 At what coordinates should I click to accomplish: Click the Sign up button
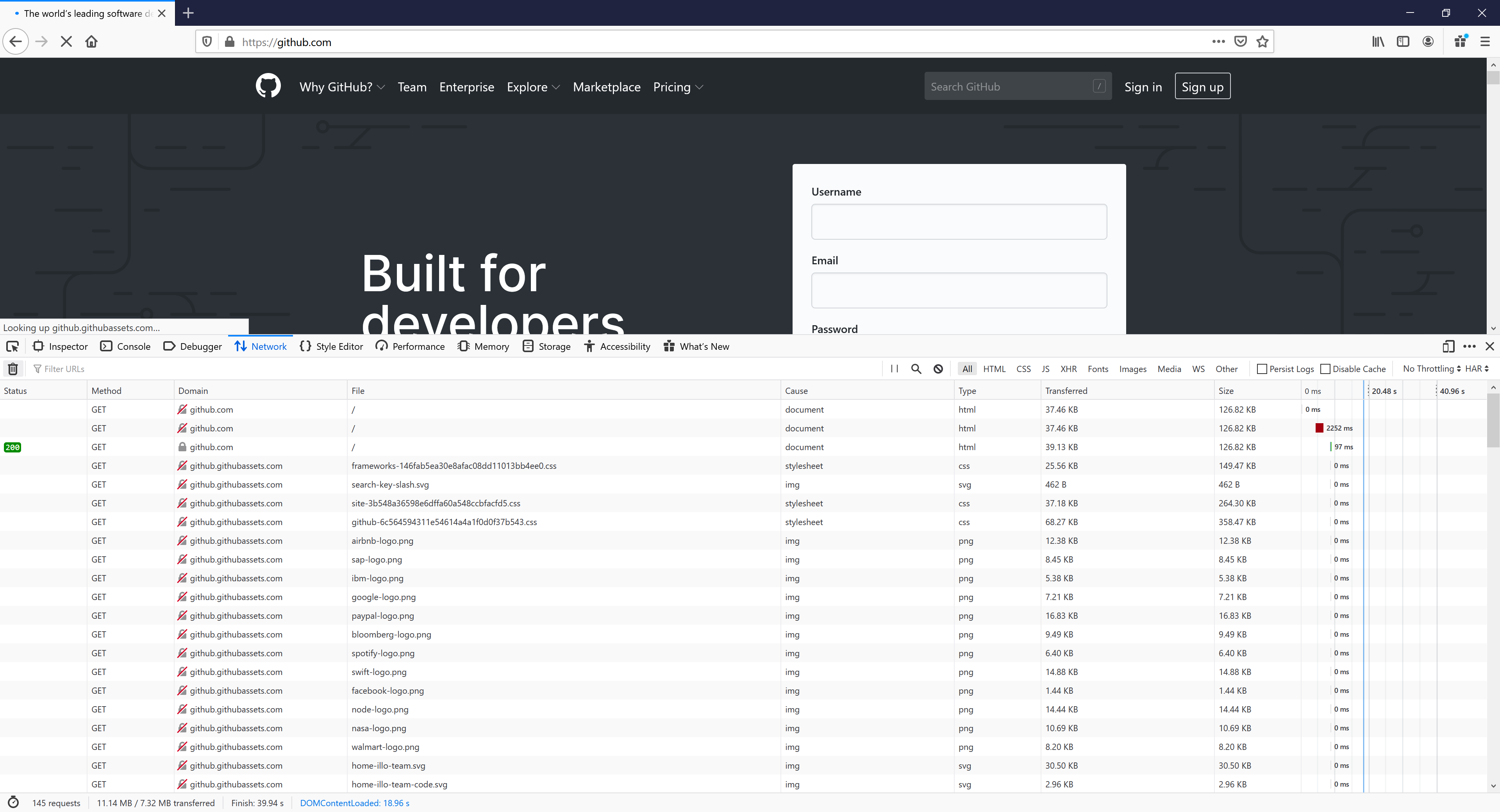tap(1202, 86)
